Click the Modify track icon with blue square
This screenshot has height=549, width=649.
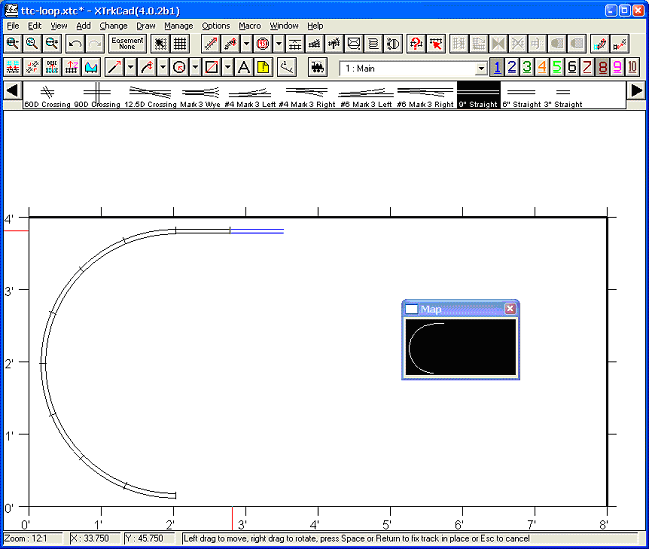pos(600,44)
